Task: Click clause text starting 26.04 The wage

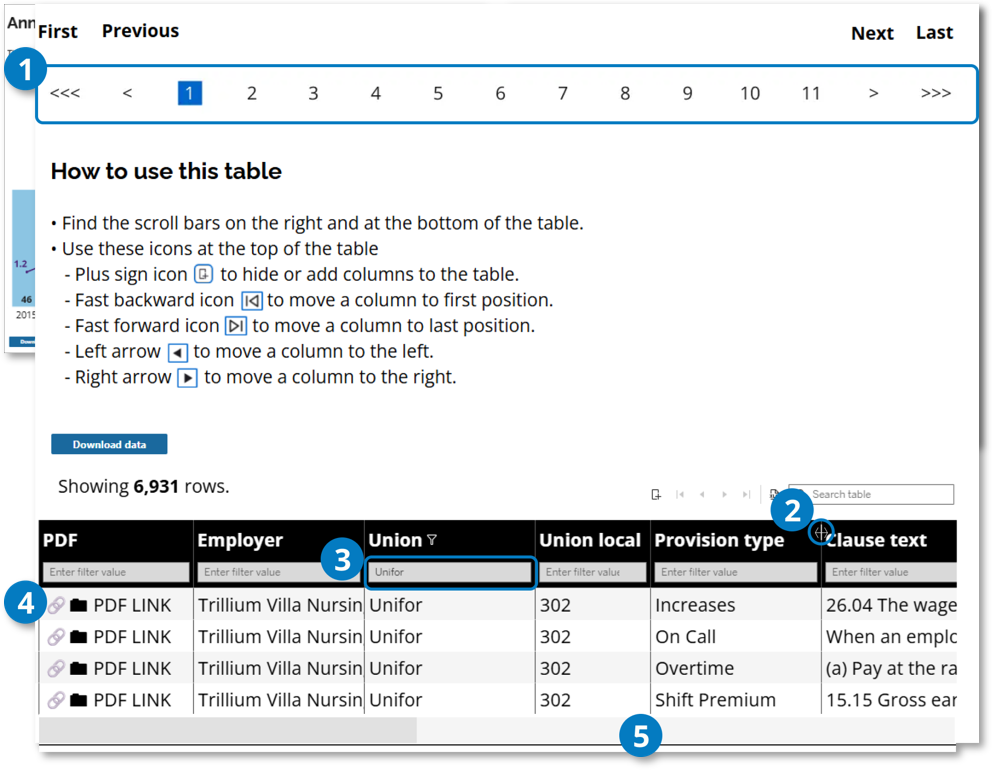Action: click(891, 605)
